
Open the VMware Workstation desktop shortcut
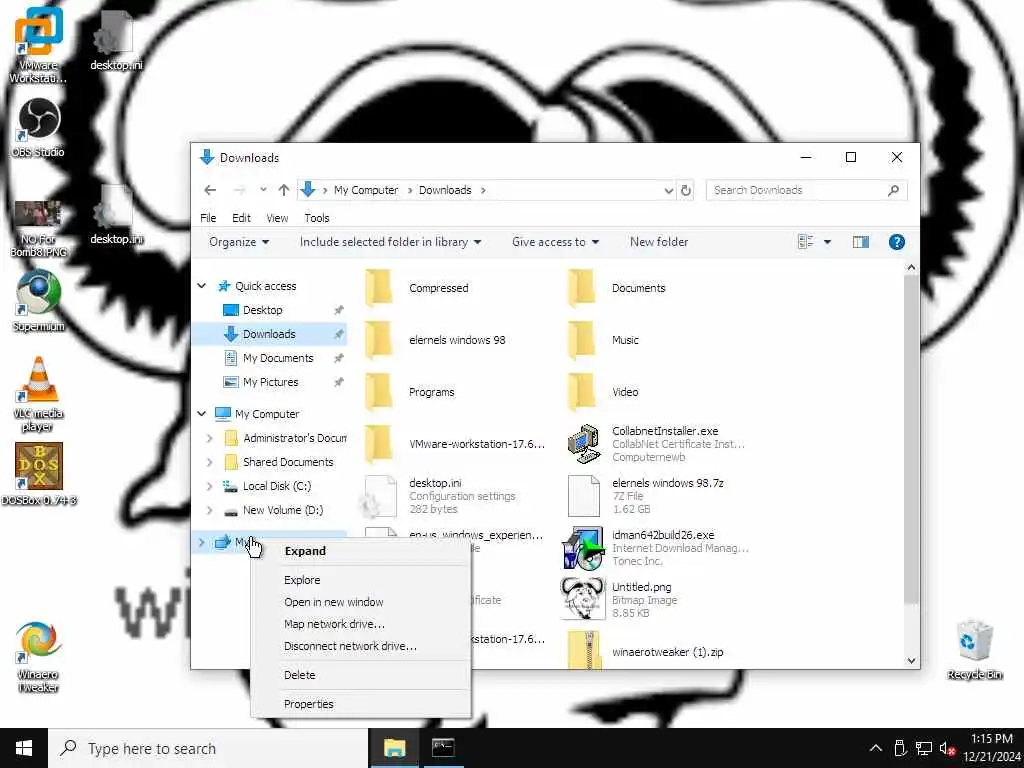pyautogui.click(x=39, y=44)
